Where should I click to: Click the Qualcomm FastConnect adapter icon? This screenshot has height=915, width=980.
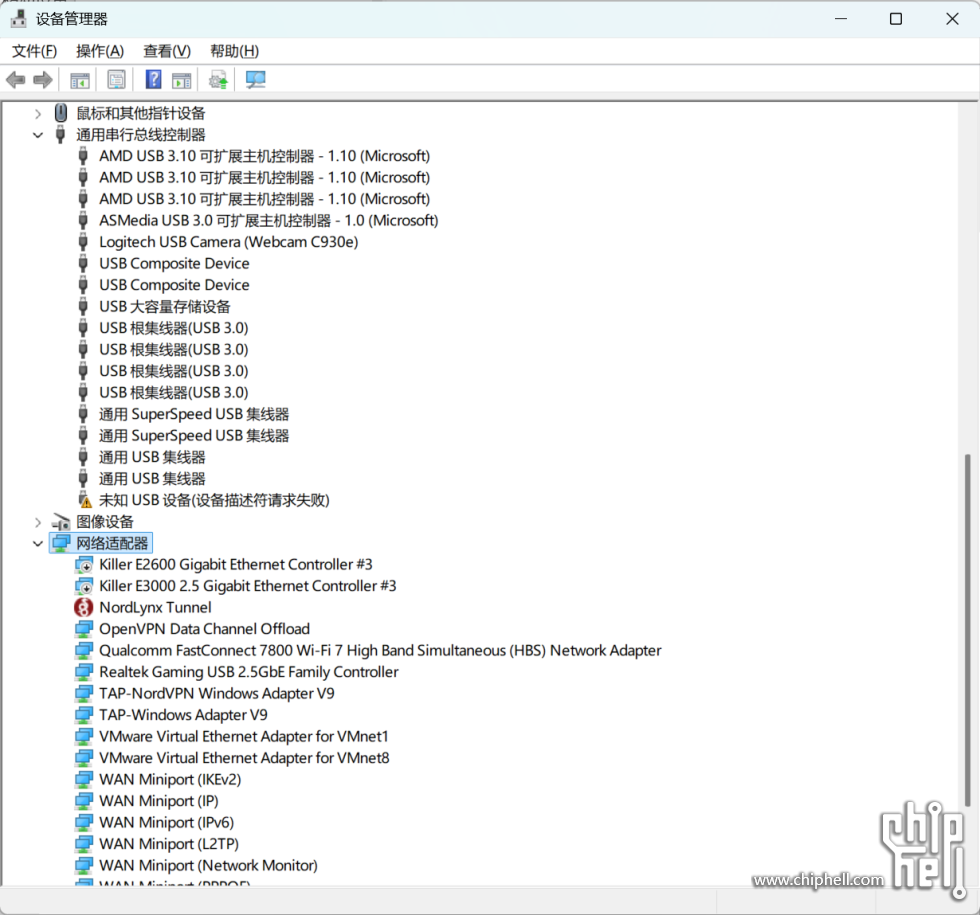[x=83, y=650]
